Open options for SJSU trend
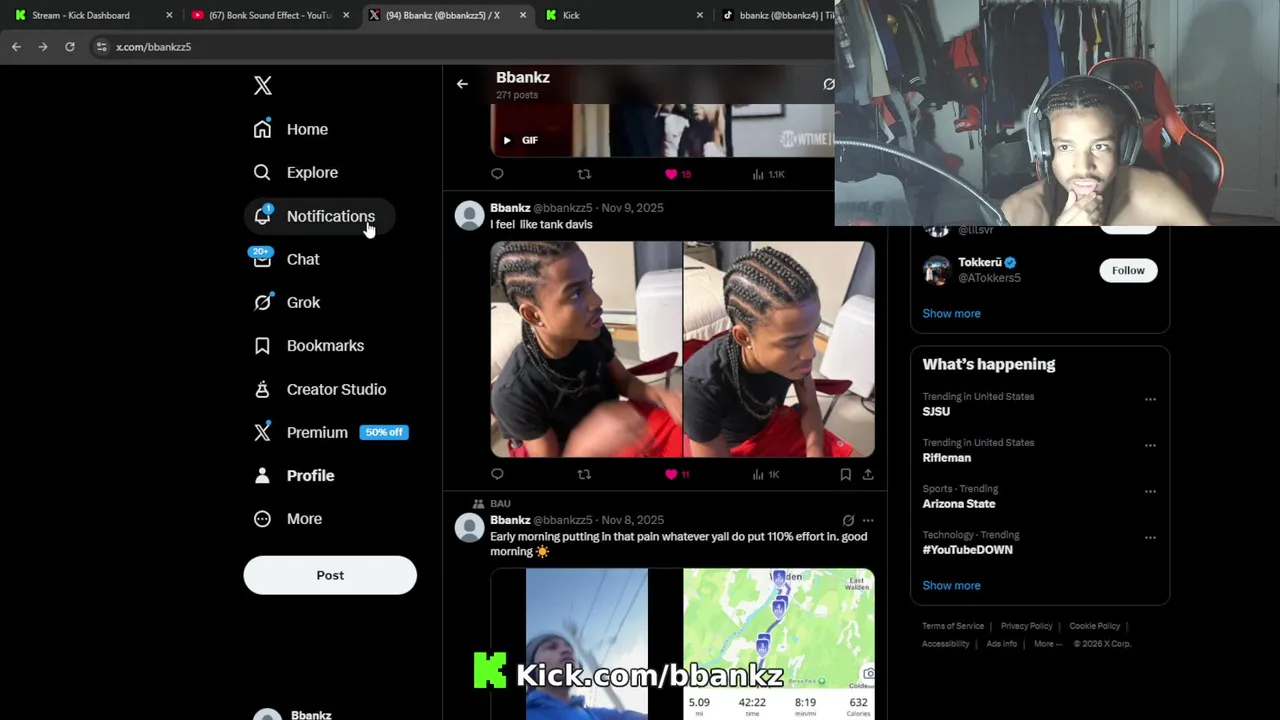Image resolution: width=1280 pixels, height=720 pixels. tap(1150, 399)
